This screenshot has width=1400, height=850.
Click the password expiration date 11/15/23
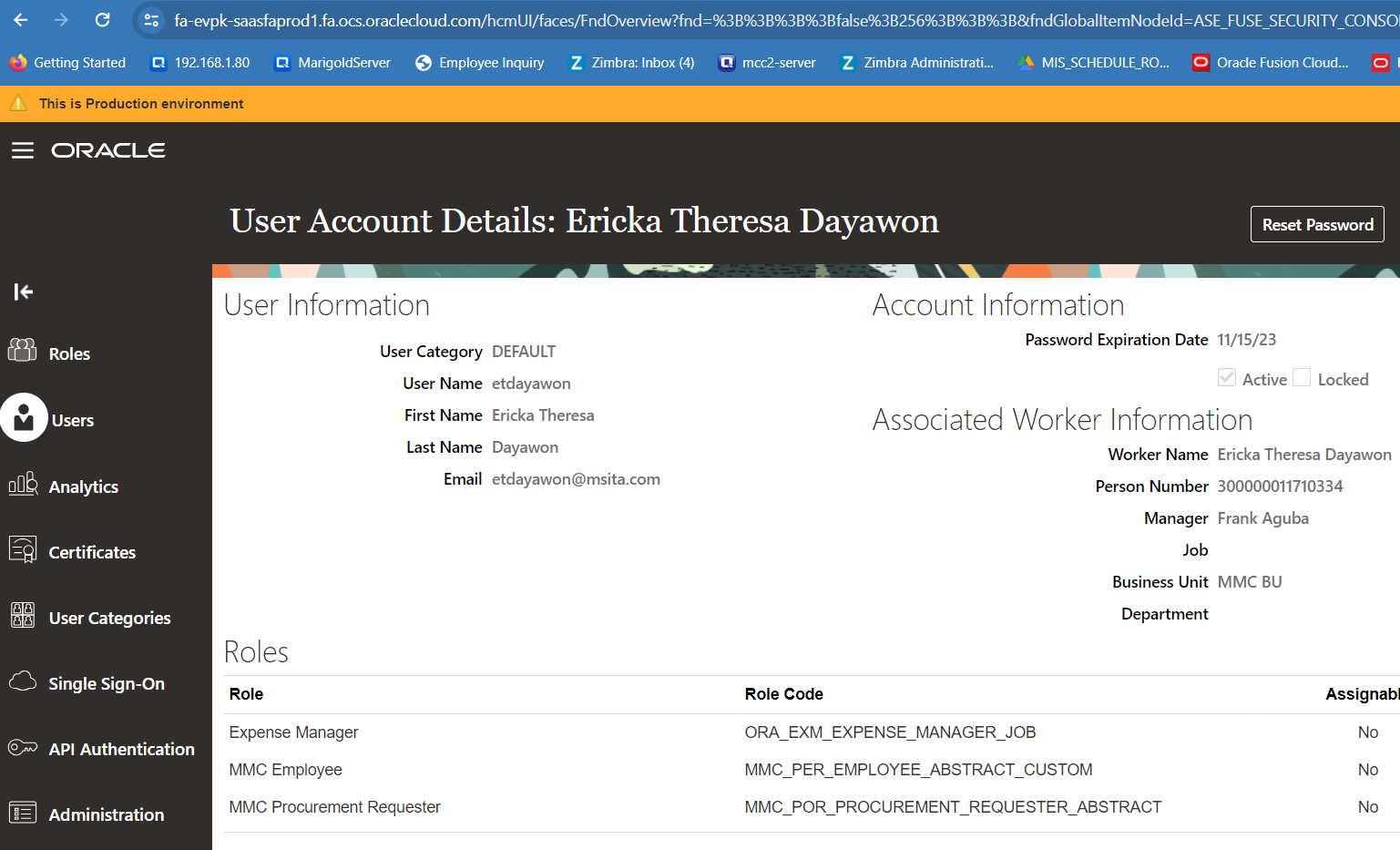[1246, 340]
